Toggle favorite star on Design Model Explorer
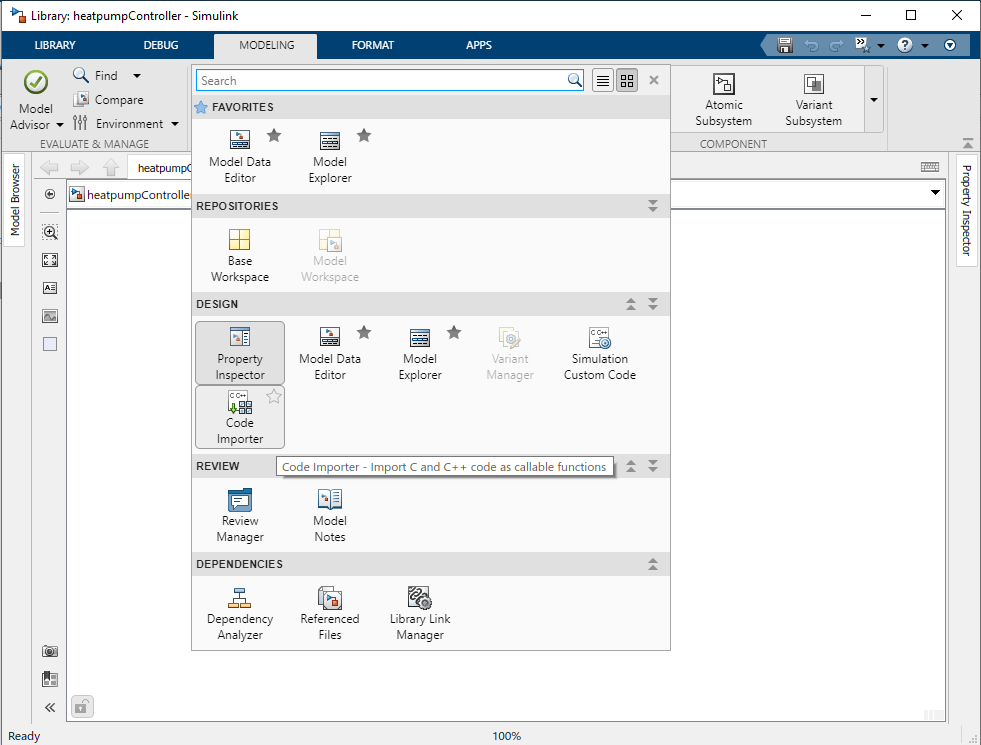Image resolution: width=981 pixels, height=745 pixels. pos(454,332)
